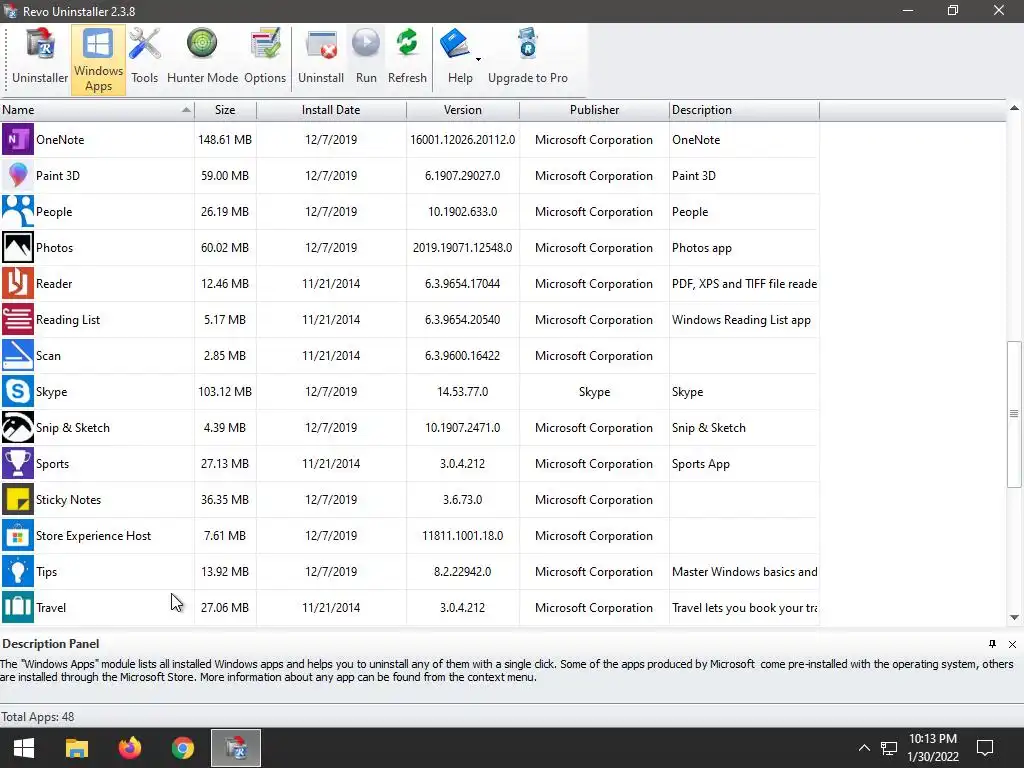Sort by Version column header
1024x768 pixels.
[x=462, y=110]
